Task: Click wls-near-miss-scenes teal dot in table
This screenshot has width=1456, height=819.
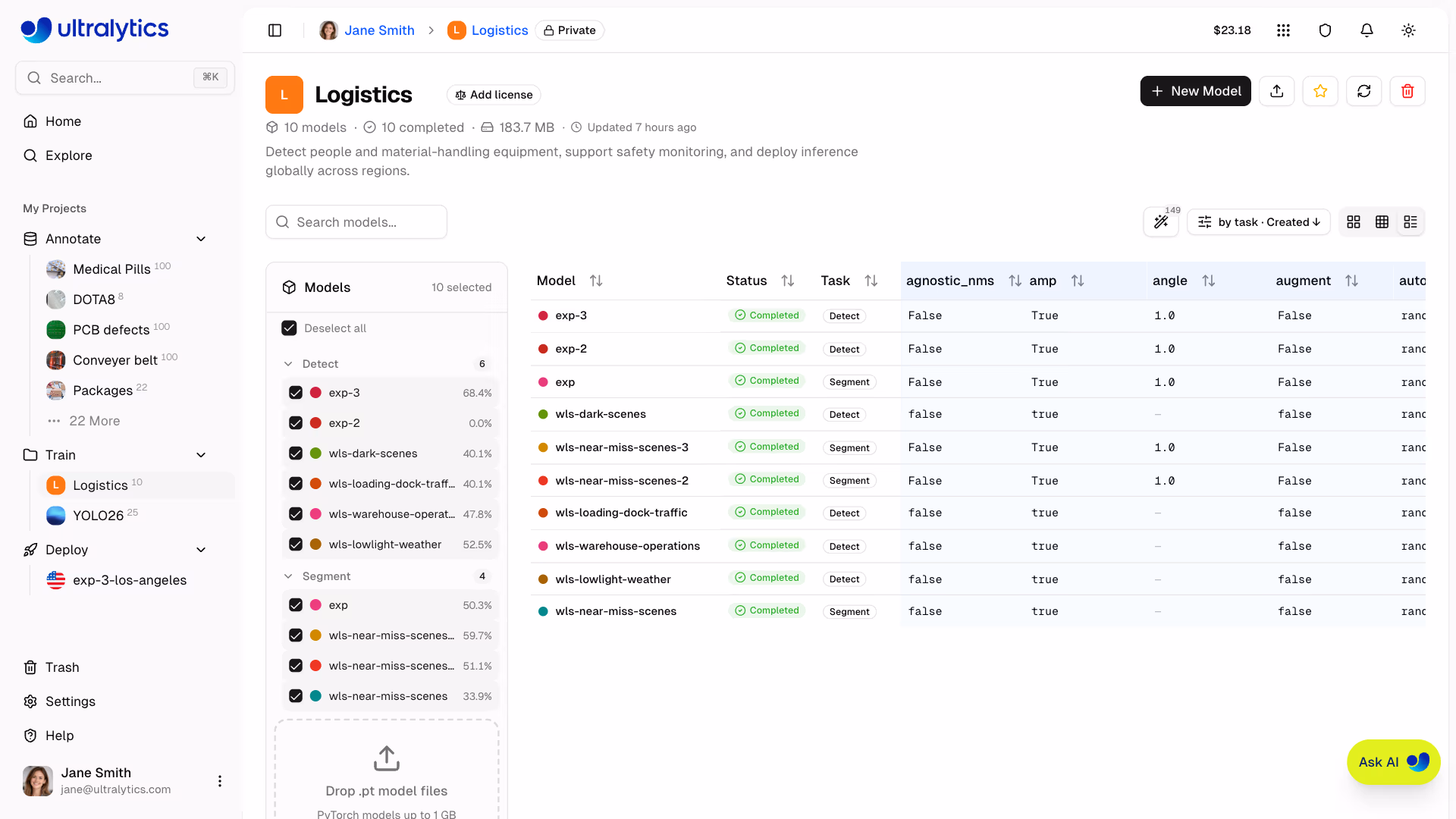Action: (543, 611)
